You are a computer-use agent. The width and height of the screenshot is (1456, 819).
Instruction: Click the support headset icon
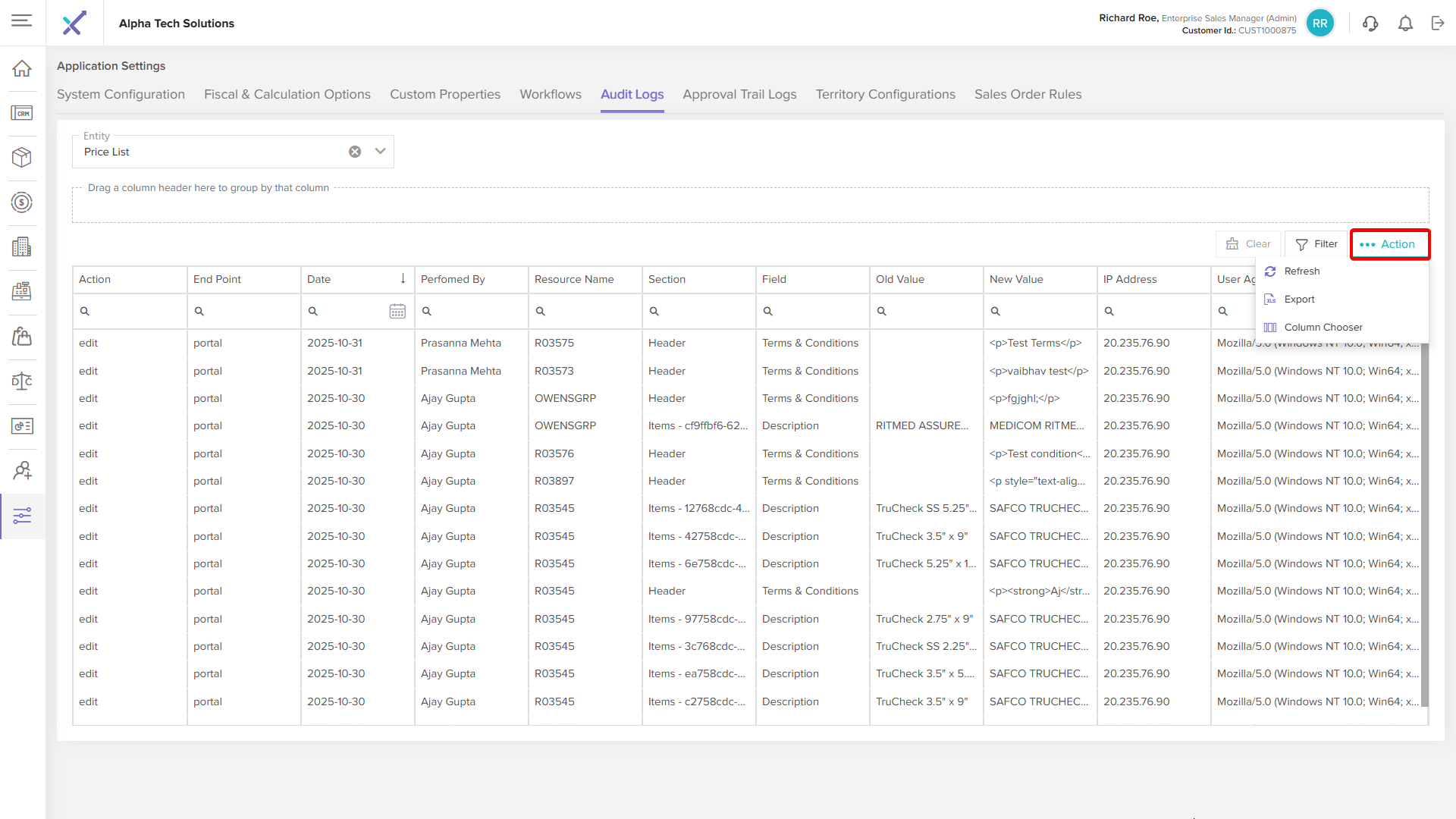(1370, 24)
